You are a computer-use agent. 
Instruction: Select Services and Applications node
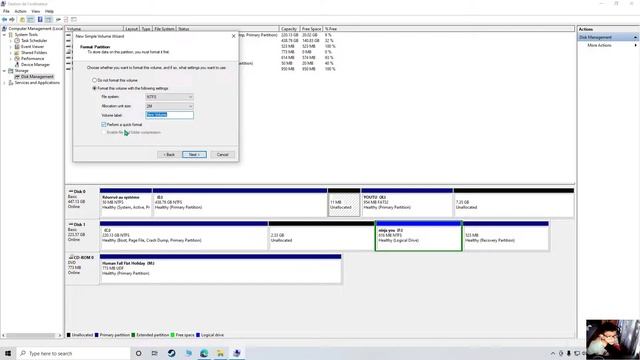pyautogui.click(x=37, y=83)
